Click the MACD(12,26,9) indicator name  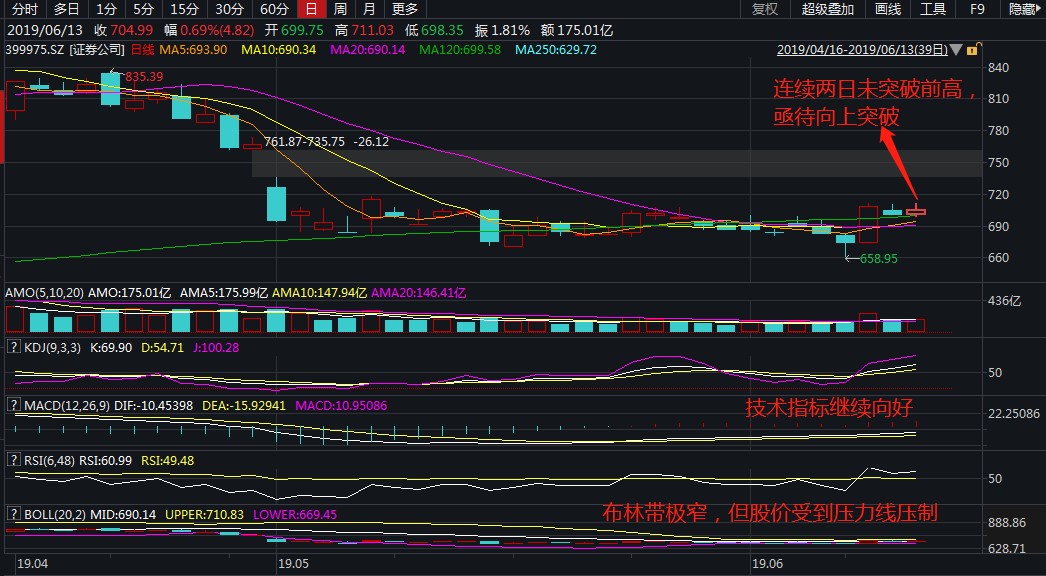tap(67, 405)
